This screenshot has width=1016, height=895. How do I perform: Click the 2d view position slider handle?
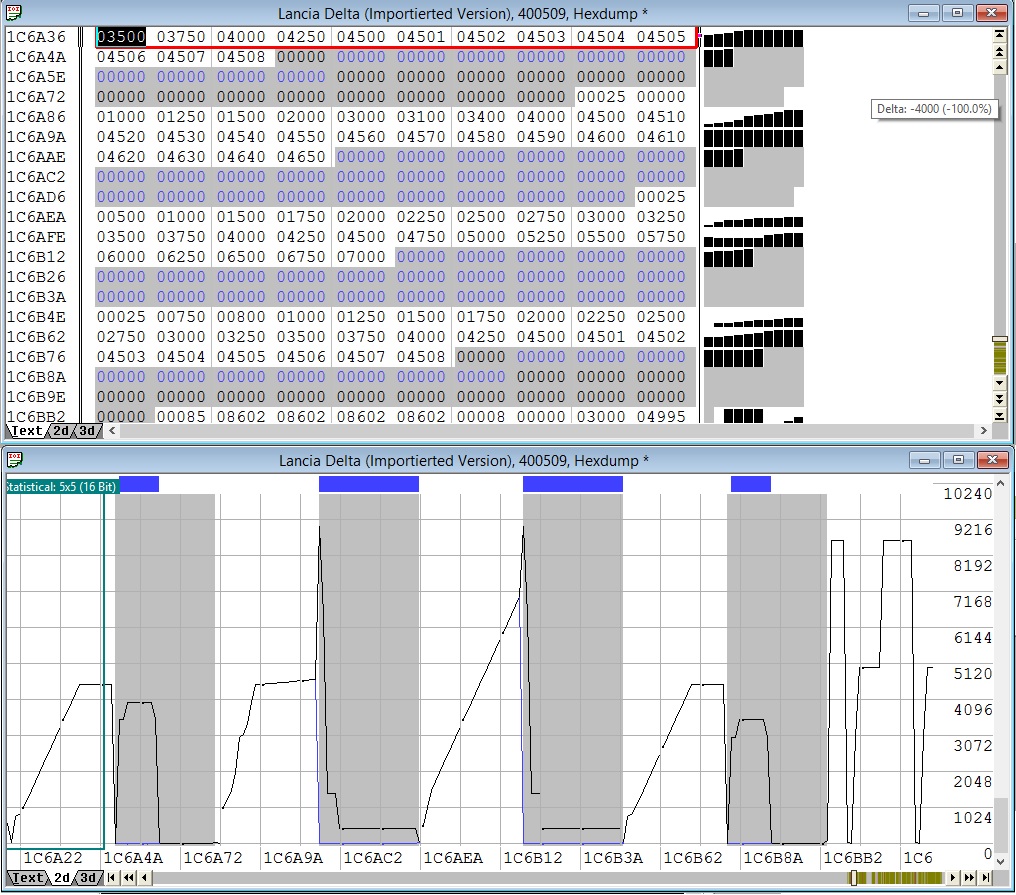854,878
